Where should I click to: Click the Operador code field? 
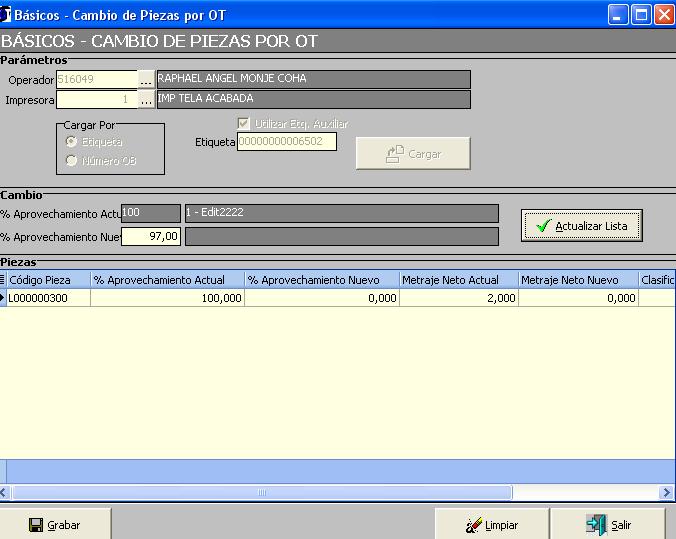tap(96, 79)
